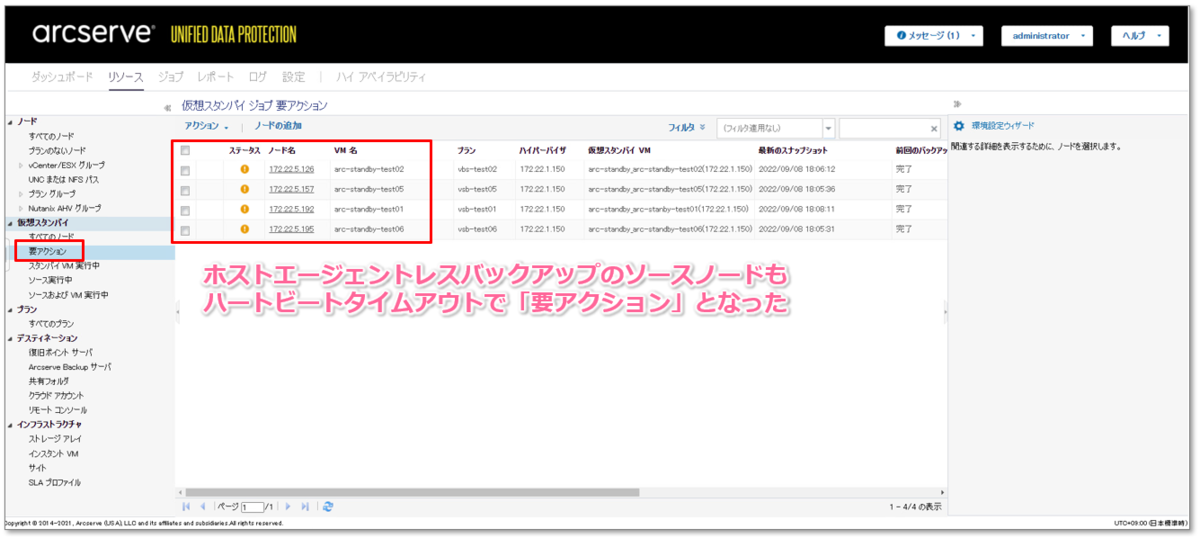Expand the Nutanix AHV グループ tree node
The image size is (1200, 538).
[x=22, y=208]
